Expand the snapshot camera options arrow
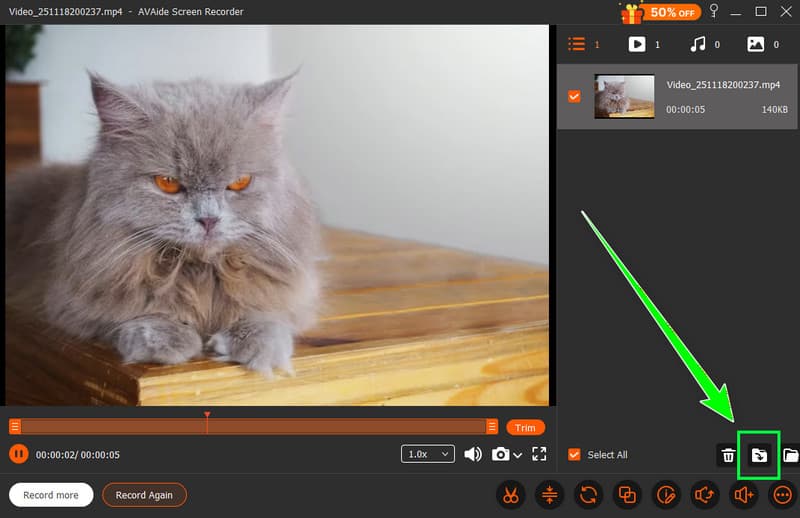This screenshot has width=800, height=518. coord(518,456)
